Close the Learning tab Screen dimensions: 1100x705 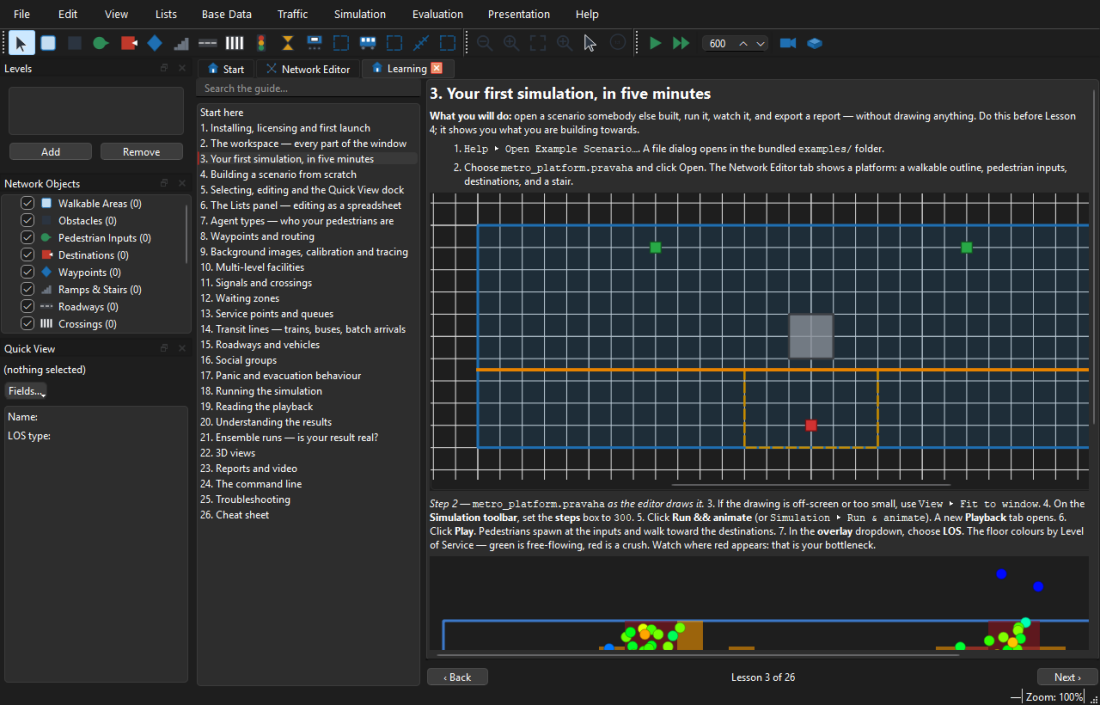pos(436,68)
